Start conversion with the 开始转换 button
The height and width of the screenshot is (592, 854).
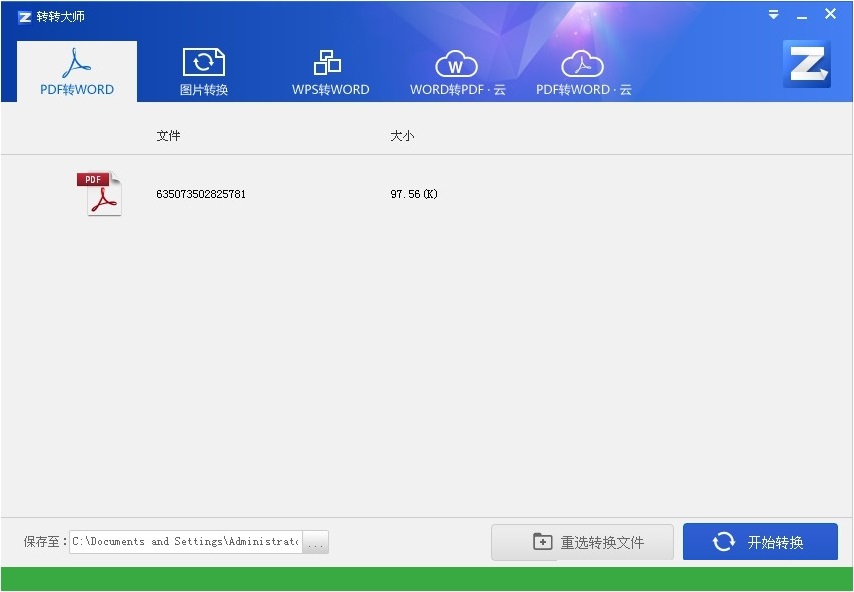760,542
